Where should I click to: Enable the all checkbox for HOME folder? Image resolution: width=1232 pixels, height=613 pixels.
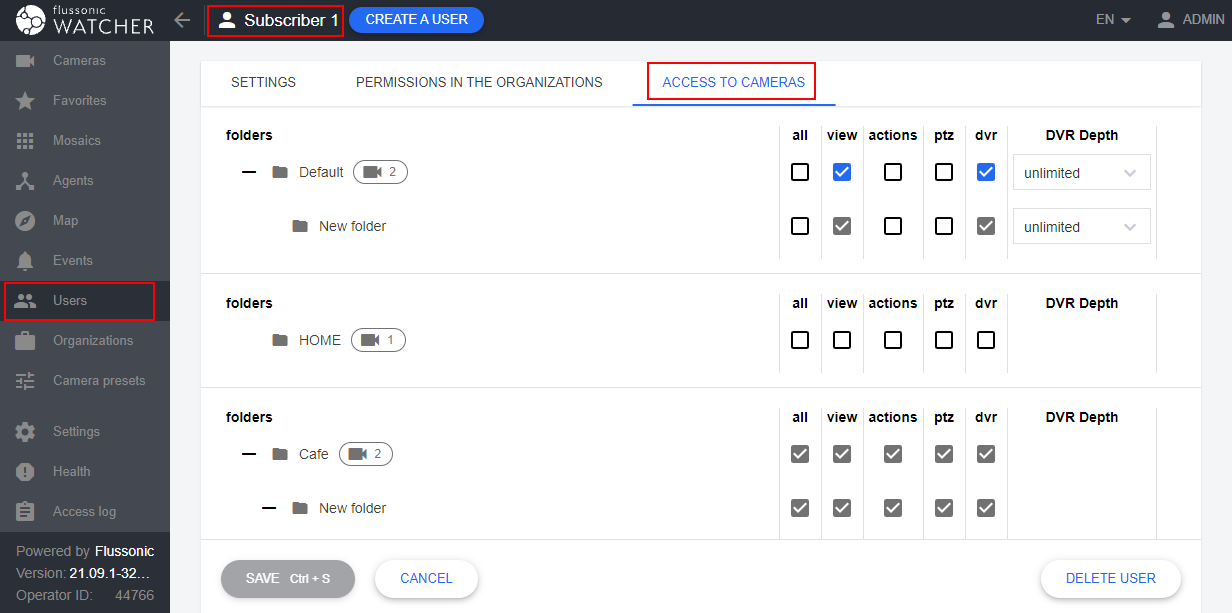(x=799, y=340)
